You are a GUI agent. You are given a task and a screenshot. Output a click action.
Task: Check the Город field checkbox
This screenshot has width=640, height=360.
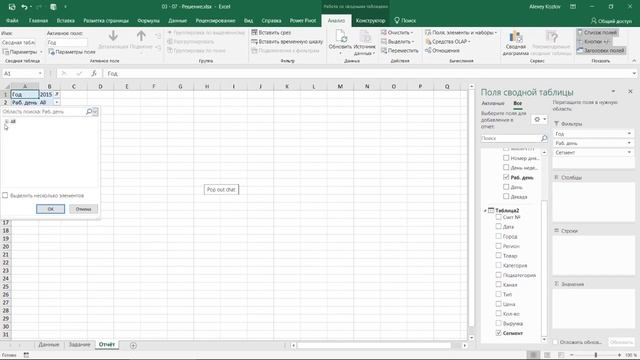click(x=498, y=236)
